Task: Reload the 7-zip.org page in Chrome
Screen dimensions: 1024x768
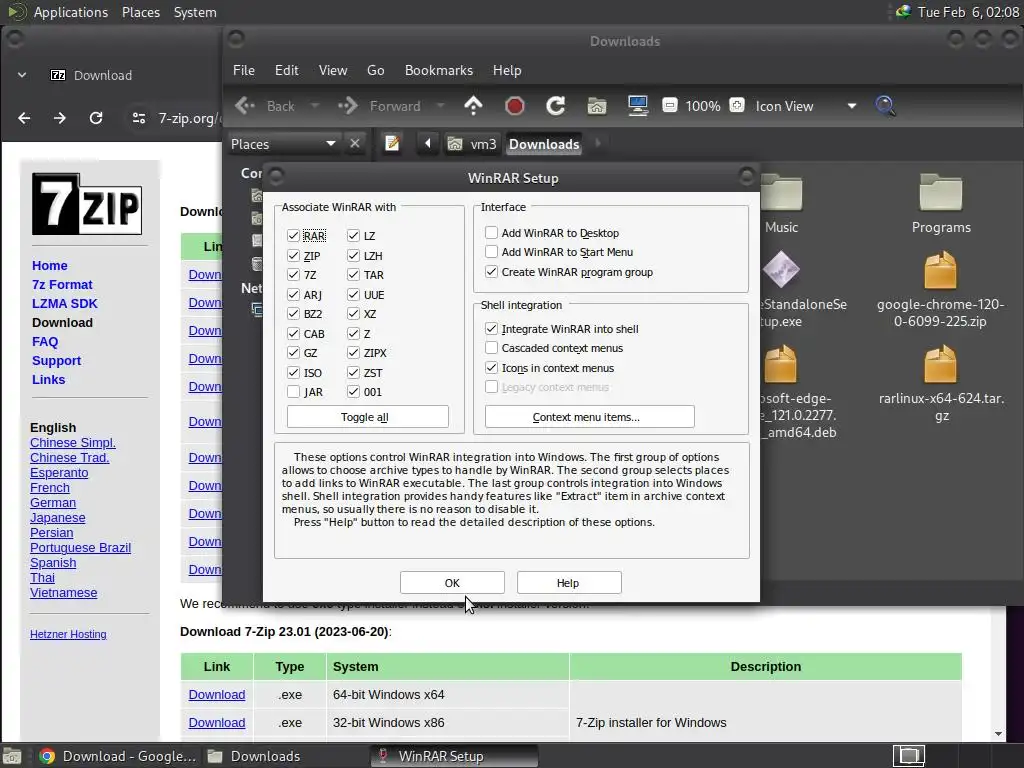Action: (x=96, y=118)
